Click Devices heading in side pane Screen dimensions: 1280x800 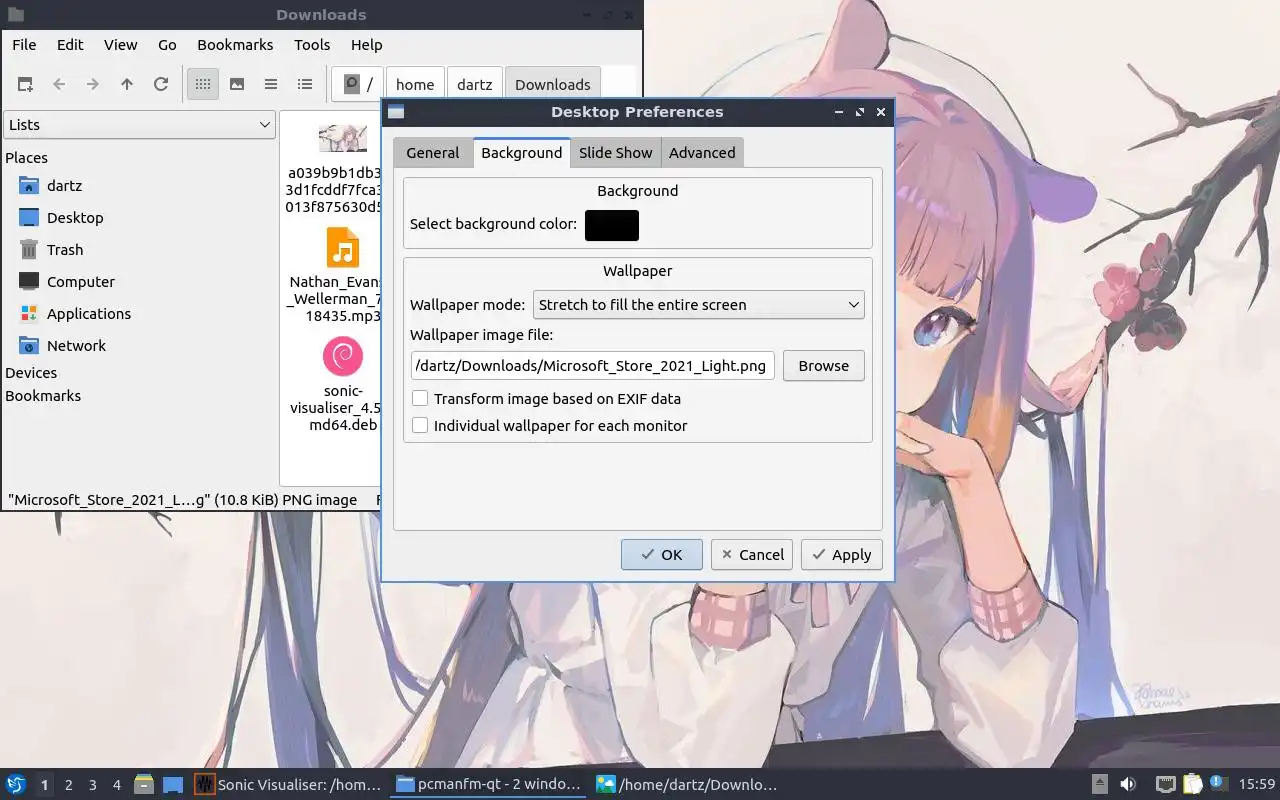click(31, 373)
